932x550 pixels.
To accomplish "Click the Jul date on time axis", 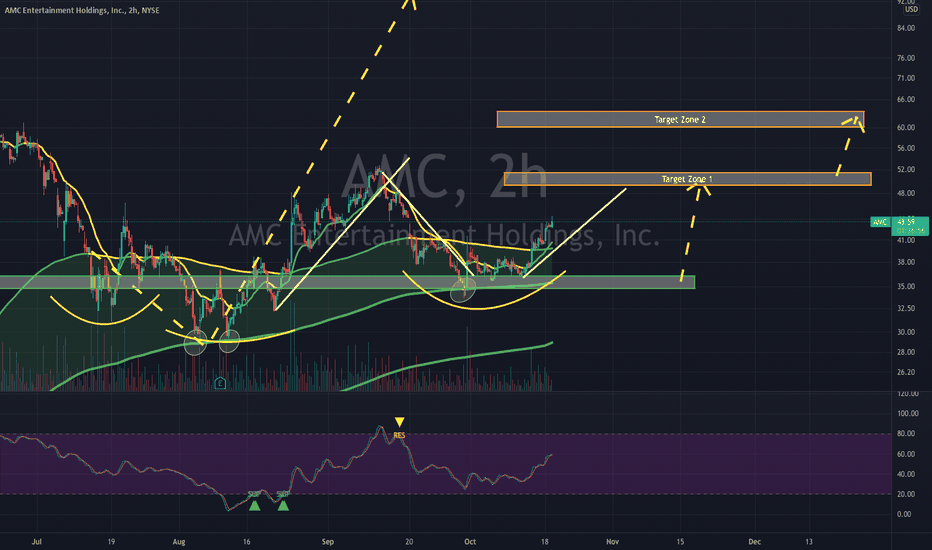I will [37, 542].
